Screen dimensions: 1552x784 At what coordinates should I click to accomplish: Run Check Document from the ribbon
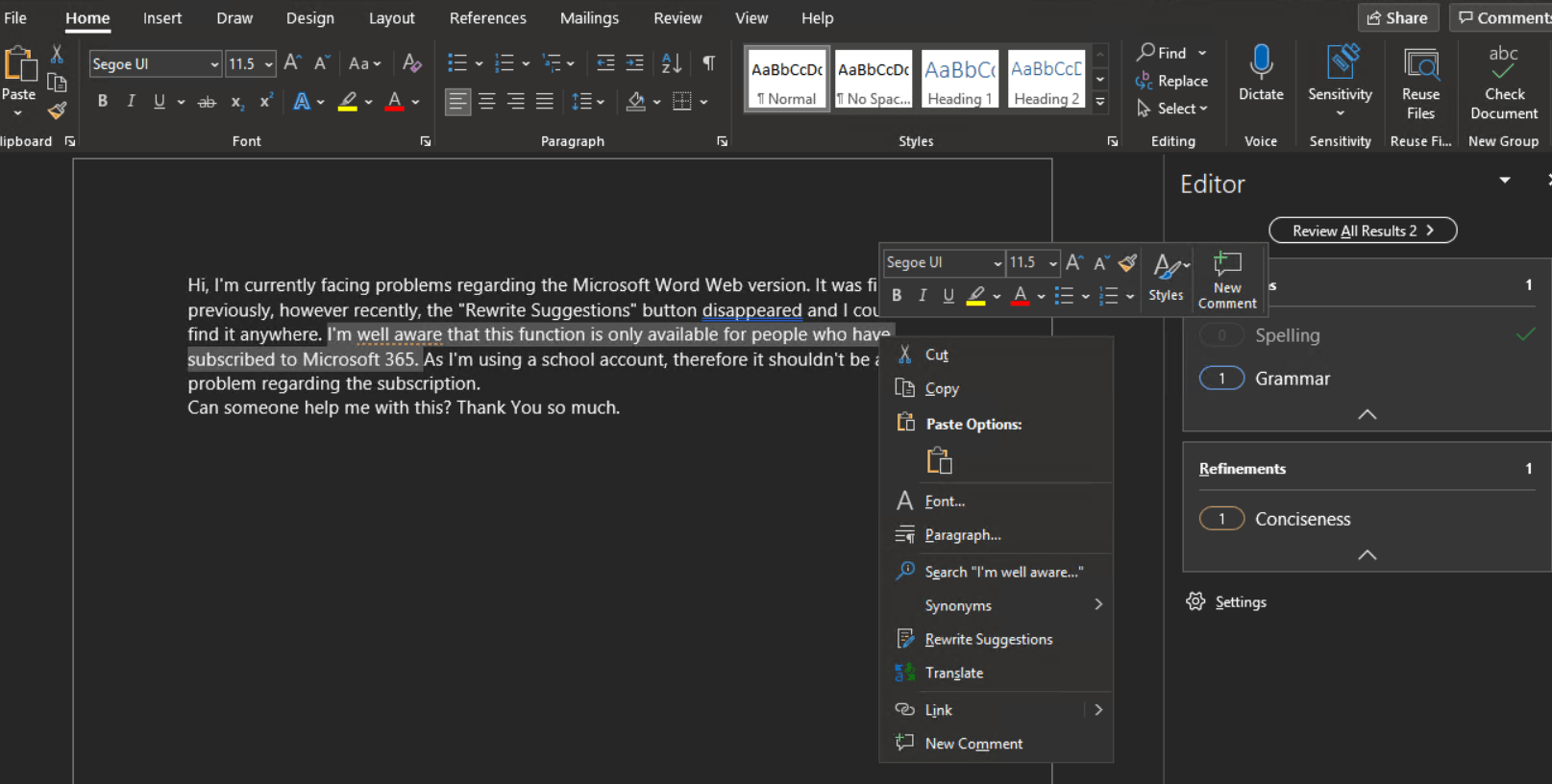(1503, 82)
